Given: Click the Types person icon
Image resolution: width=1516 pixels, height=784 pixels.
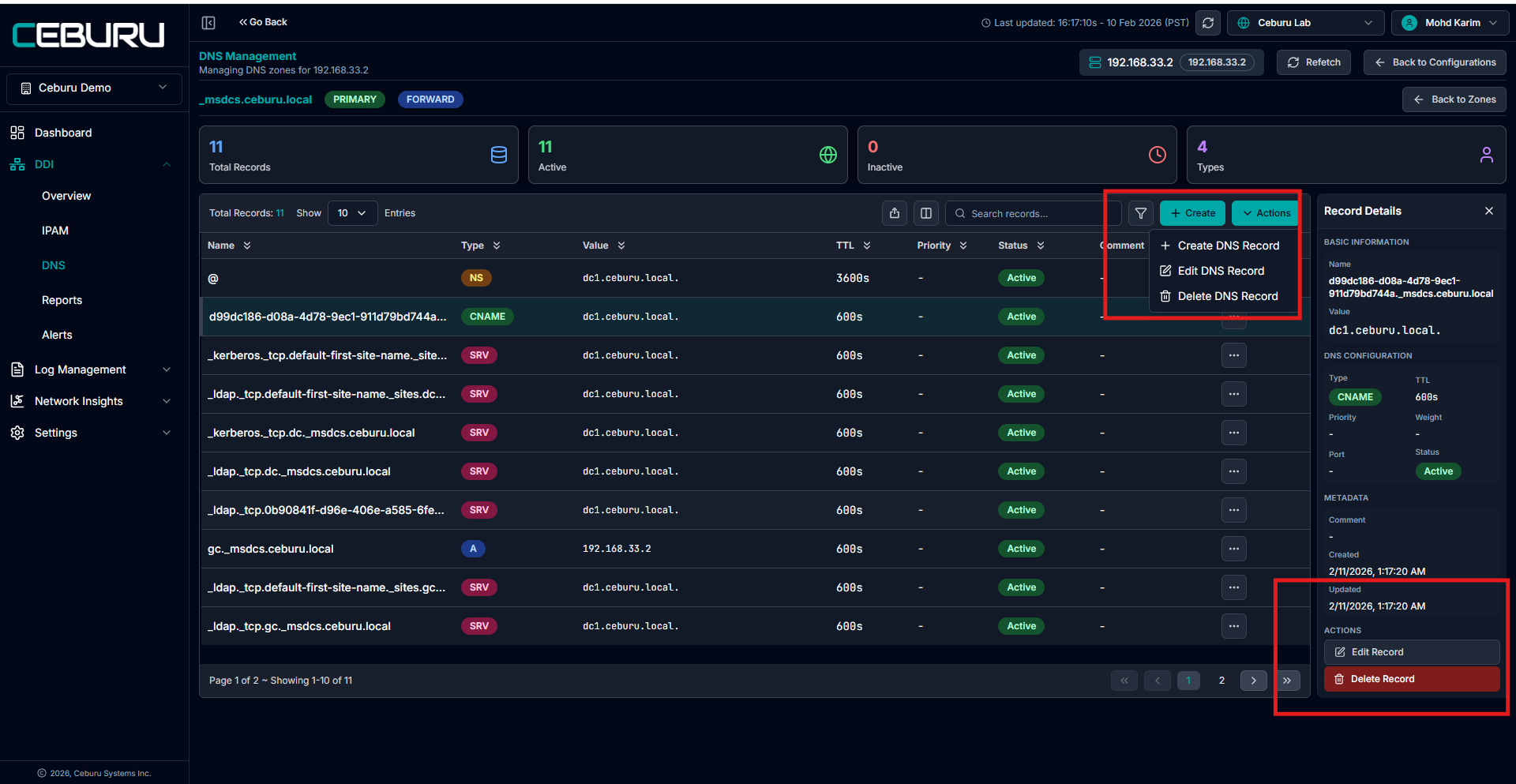Looking at the screenshot, I should (x=1487, y=155).
